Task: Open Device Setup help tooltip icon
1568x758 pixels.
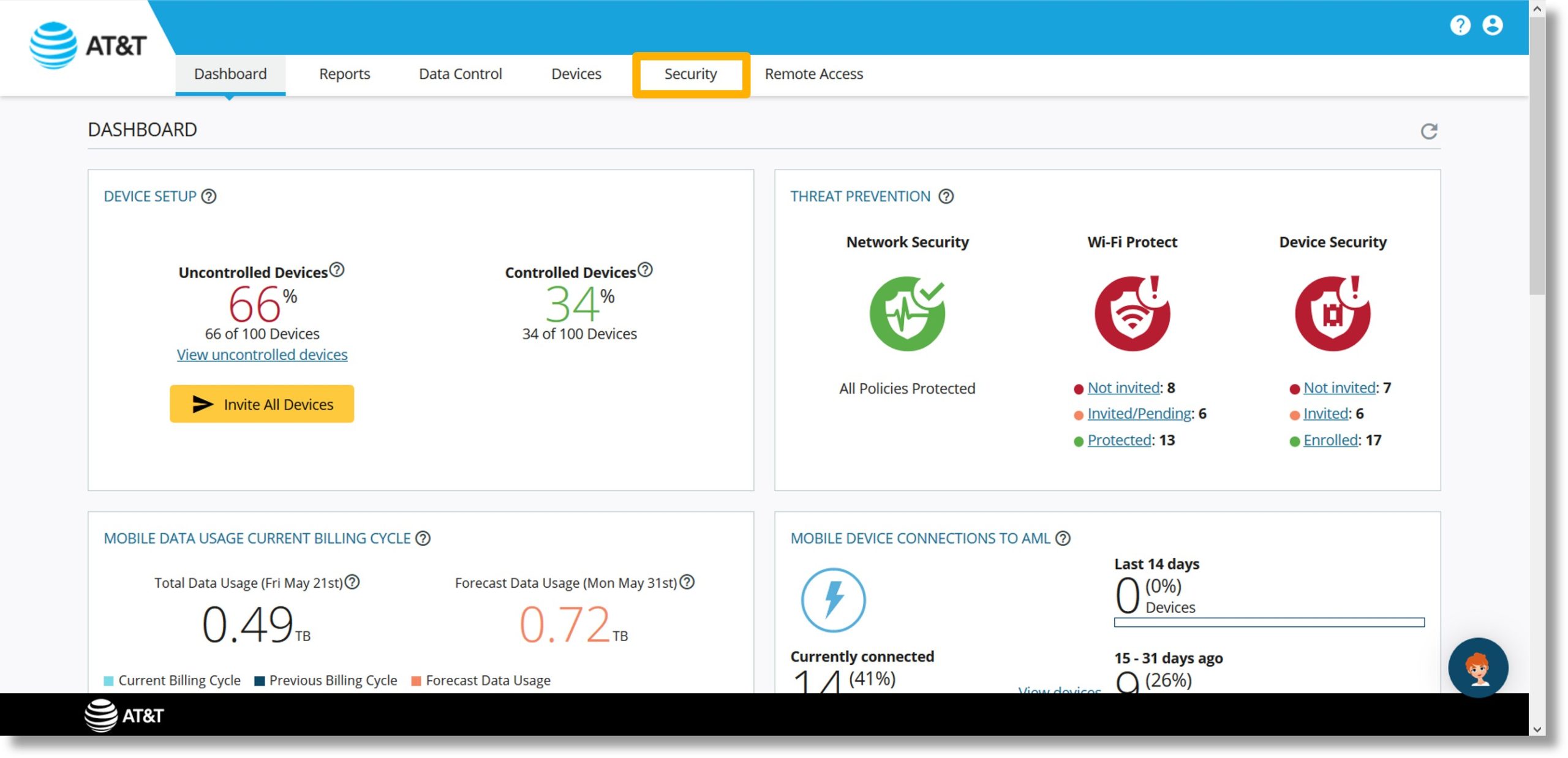Action: click(x=209, y=196)
